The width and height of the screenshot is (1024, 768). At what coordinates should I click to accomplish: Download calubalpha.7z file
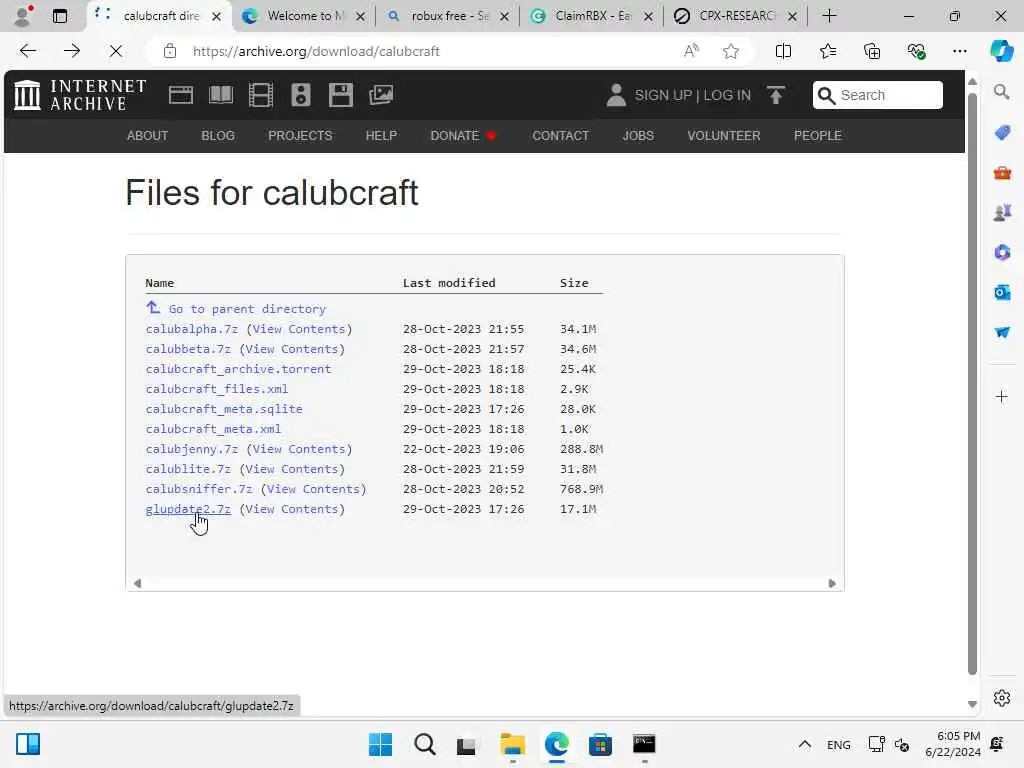tap(191, 329)
